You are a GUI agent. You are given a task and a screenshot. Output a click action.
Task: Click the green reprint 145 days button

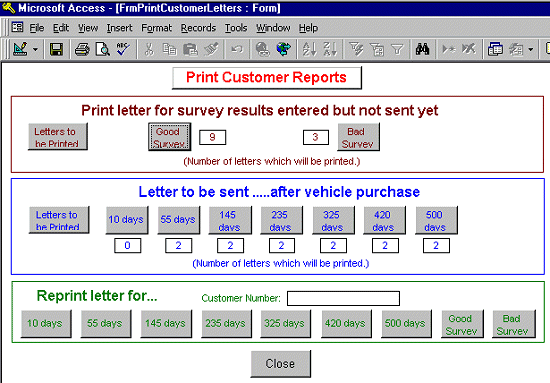pos(166,323)
